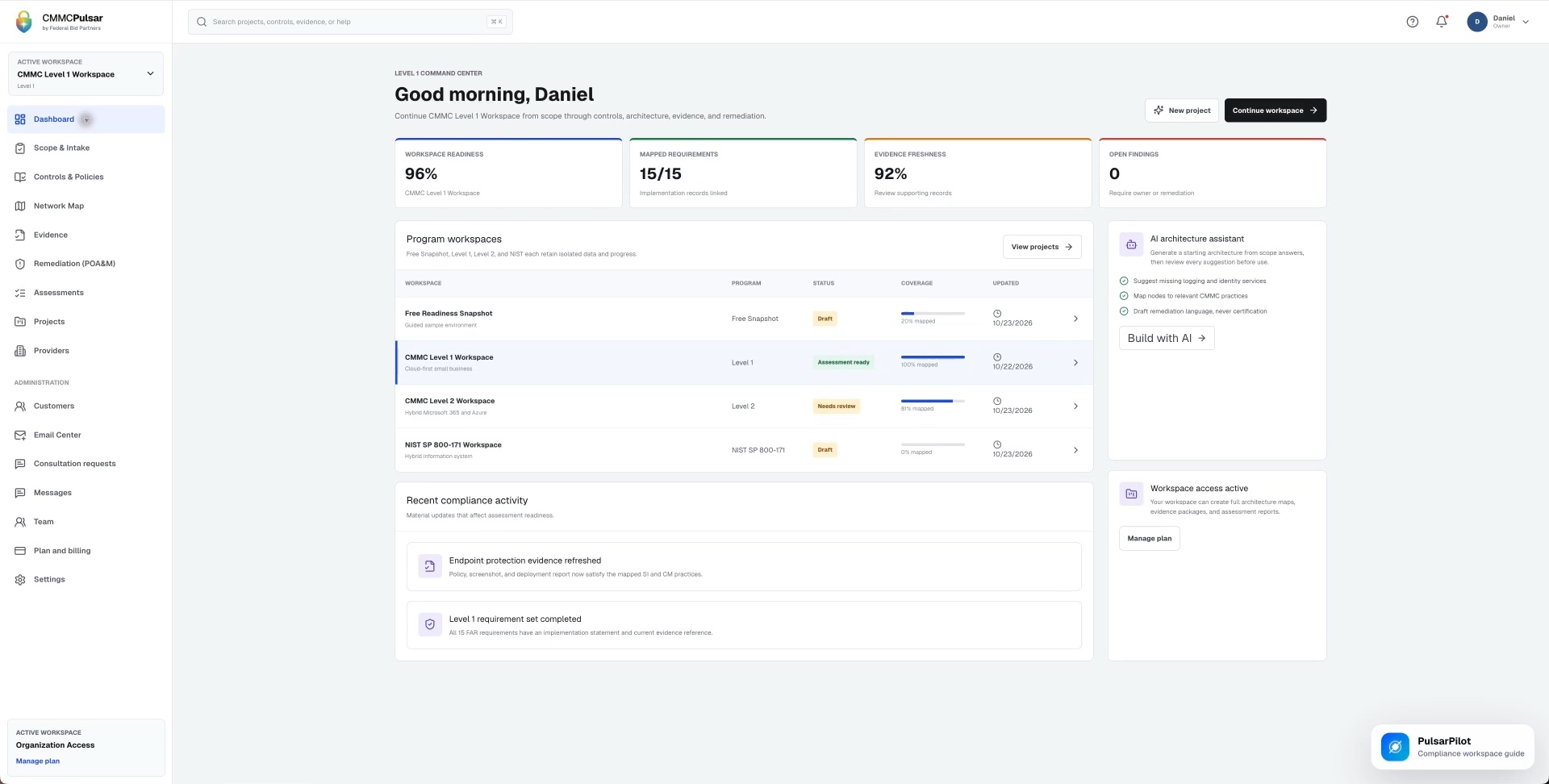Click the Scope & Intake clipboard icon
The width and height of the screenshot is (1549, 784).
(20, 148)
